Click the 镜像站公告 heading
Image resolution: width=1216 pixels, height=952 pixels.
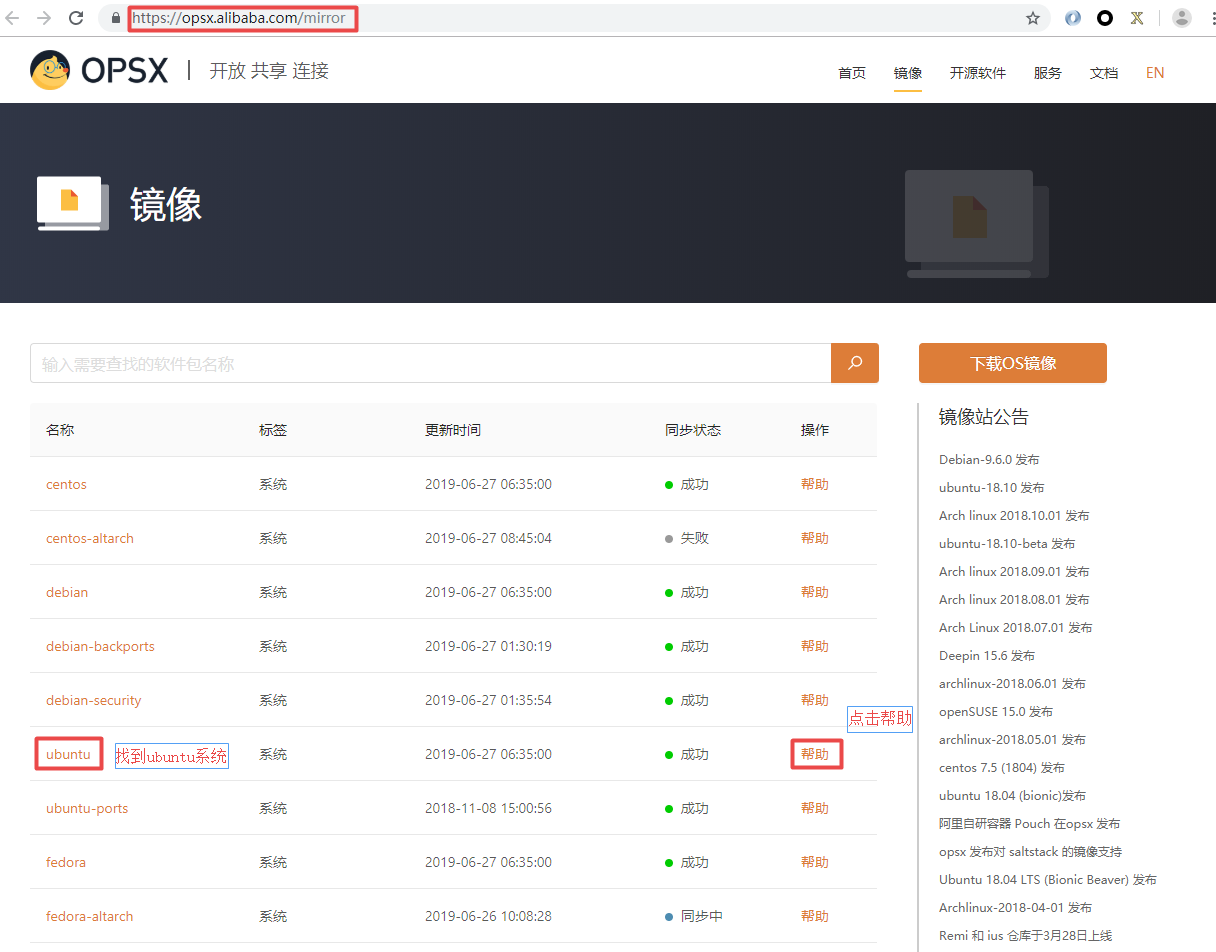(984, 417)
